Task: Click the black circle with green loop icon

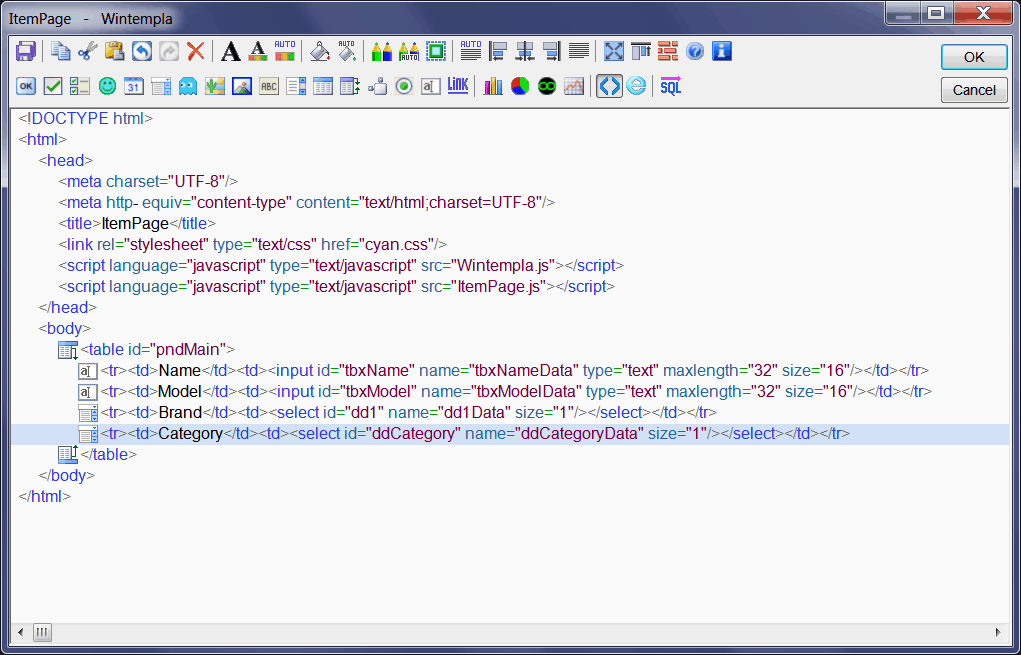Action: (547, 86)
